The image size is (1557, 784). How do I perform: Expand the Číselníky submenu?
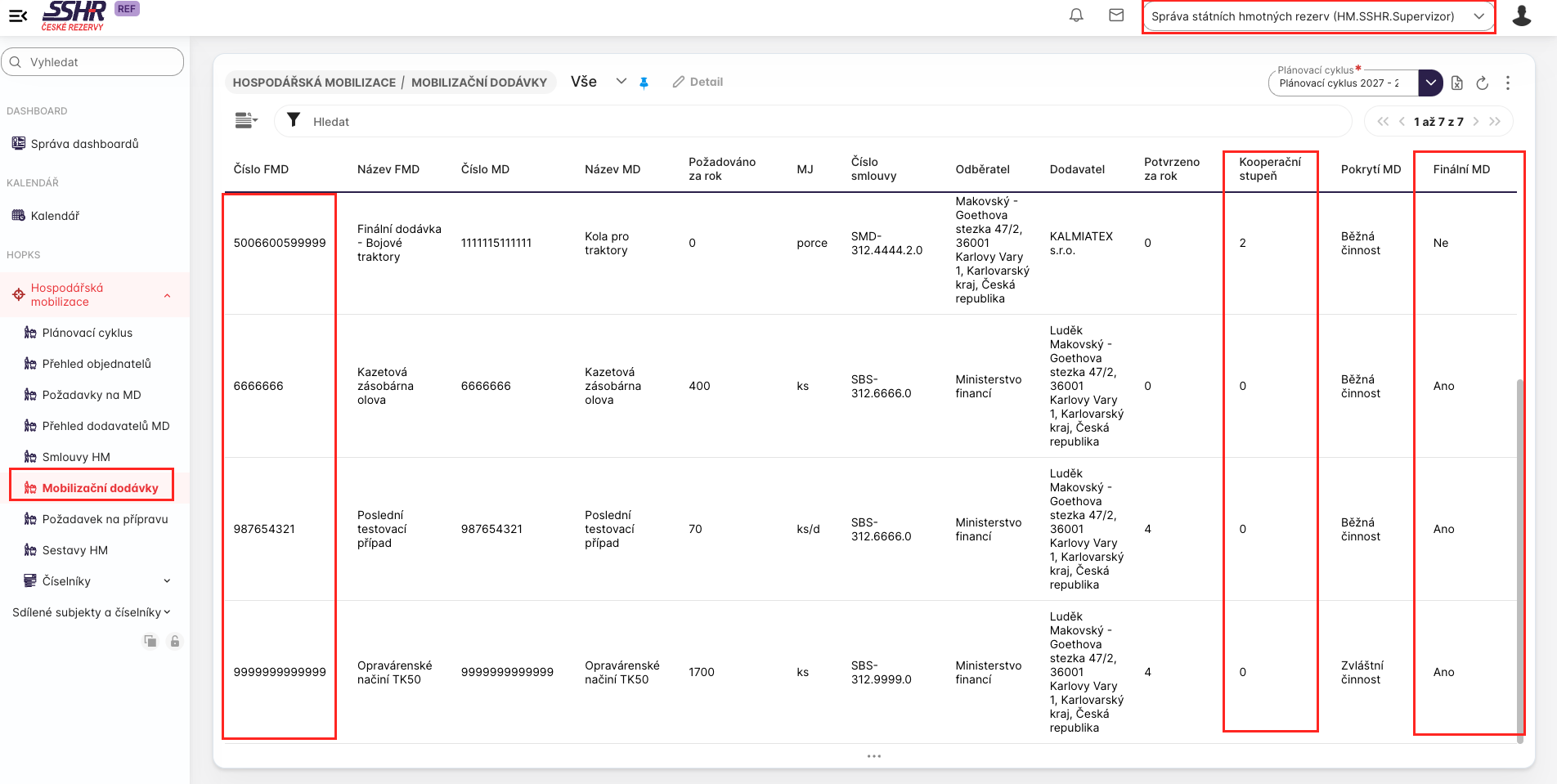167,581
